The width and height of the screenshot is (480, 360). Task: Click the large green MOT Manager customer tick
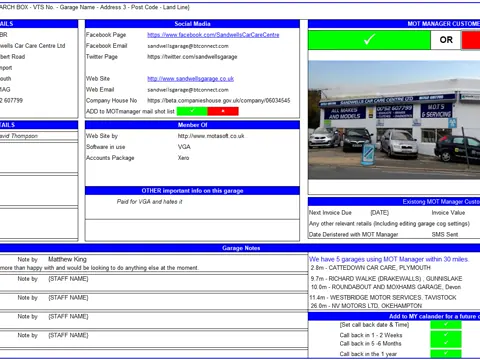369,40
